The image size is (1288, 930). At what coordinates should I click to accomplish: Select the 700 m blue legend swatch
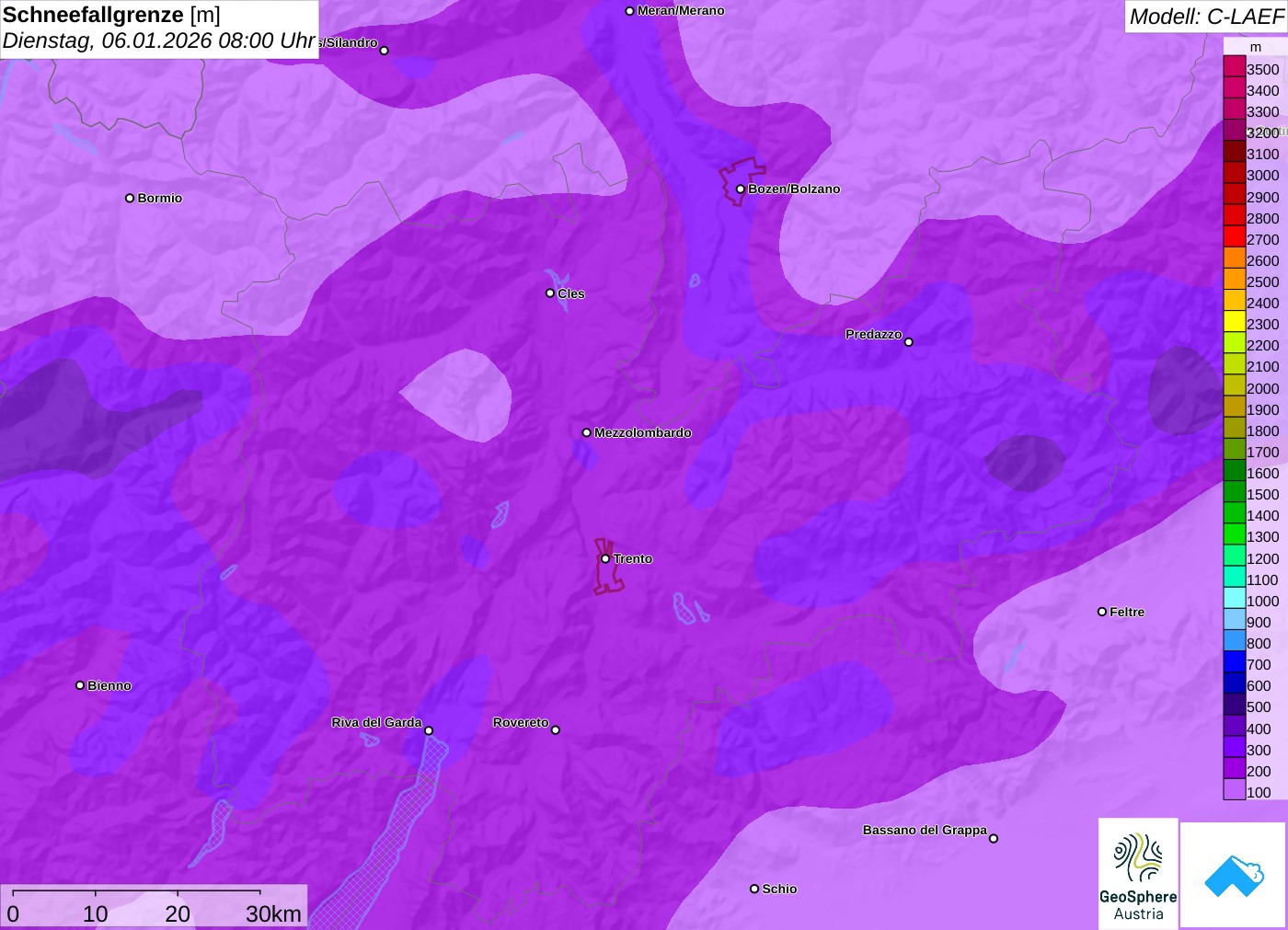point(1235,661)
